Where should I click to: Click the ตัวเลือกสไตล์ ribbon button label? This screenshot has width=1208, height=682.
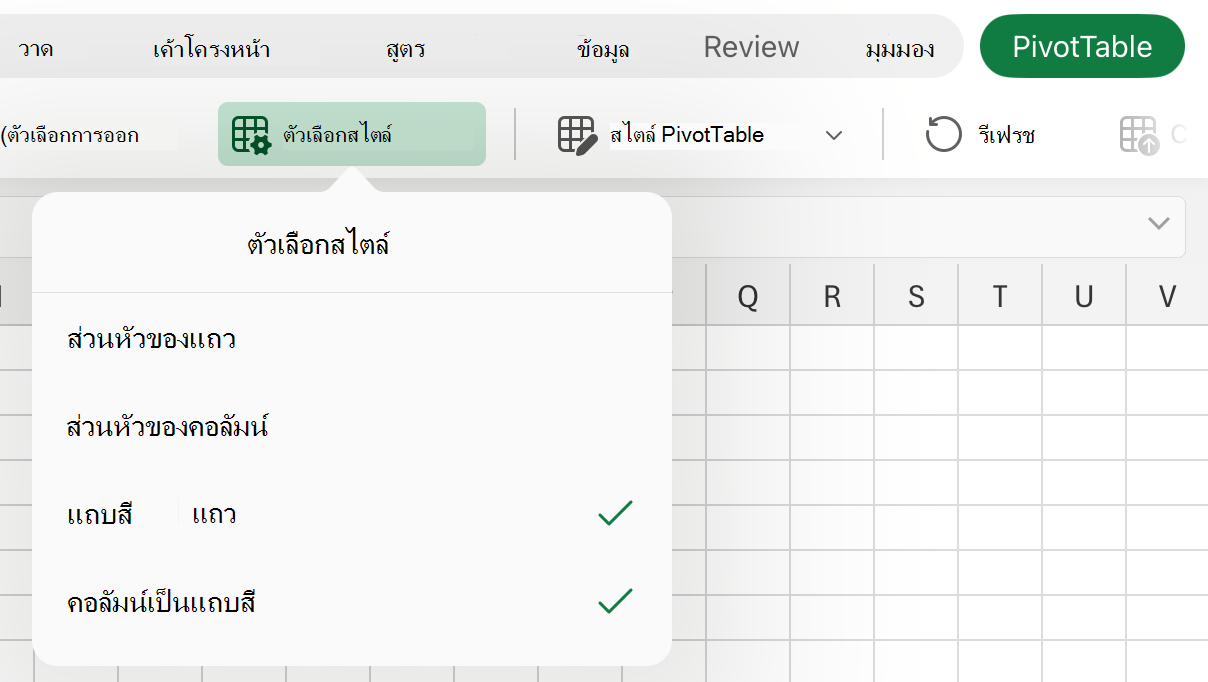pos(337,134)
